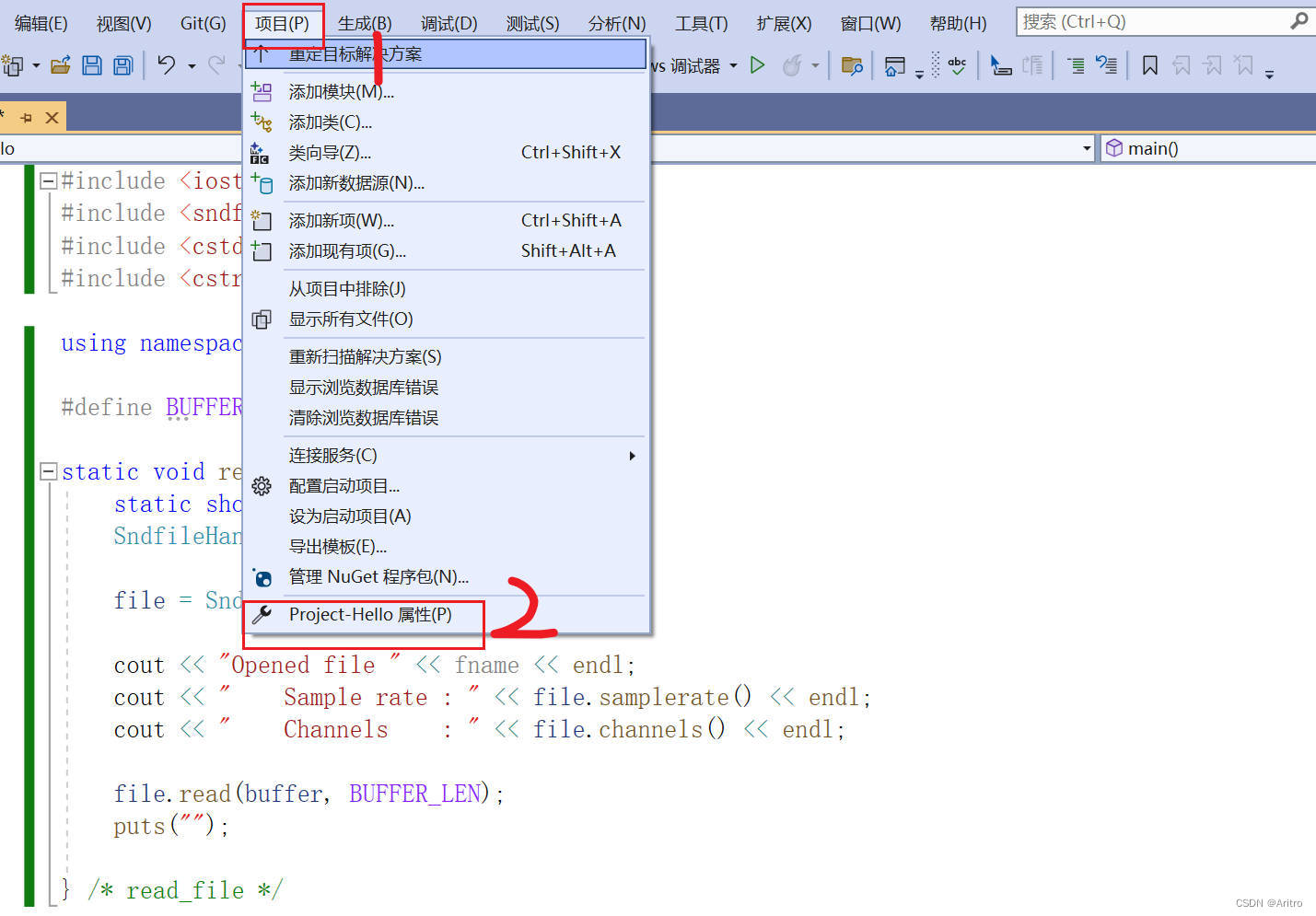Click the abc spell check icon
Viewport: 1316px width, 916px height.
tap(957, 65)
